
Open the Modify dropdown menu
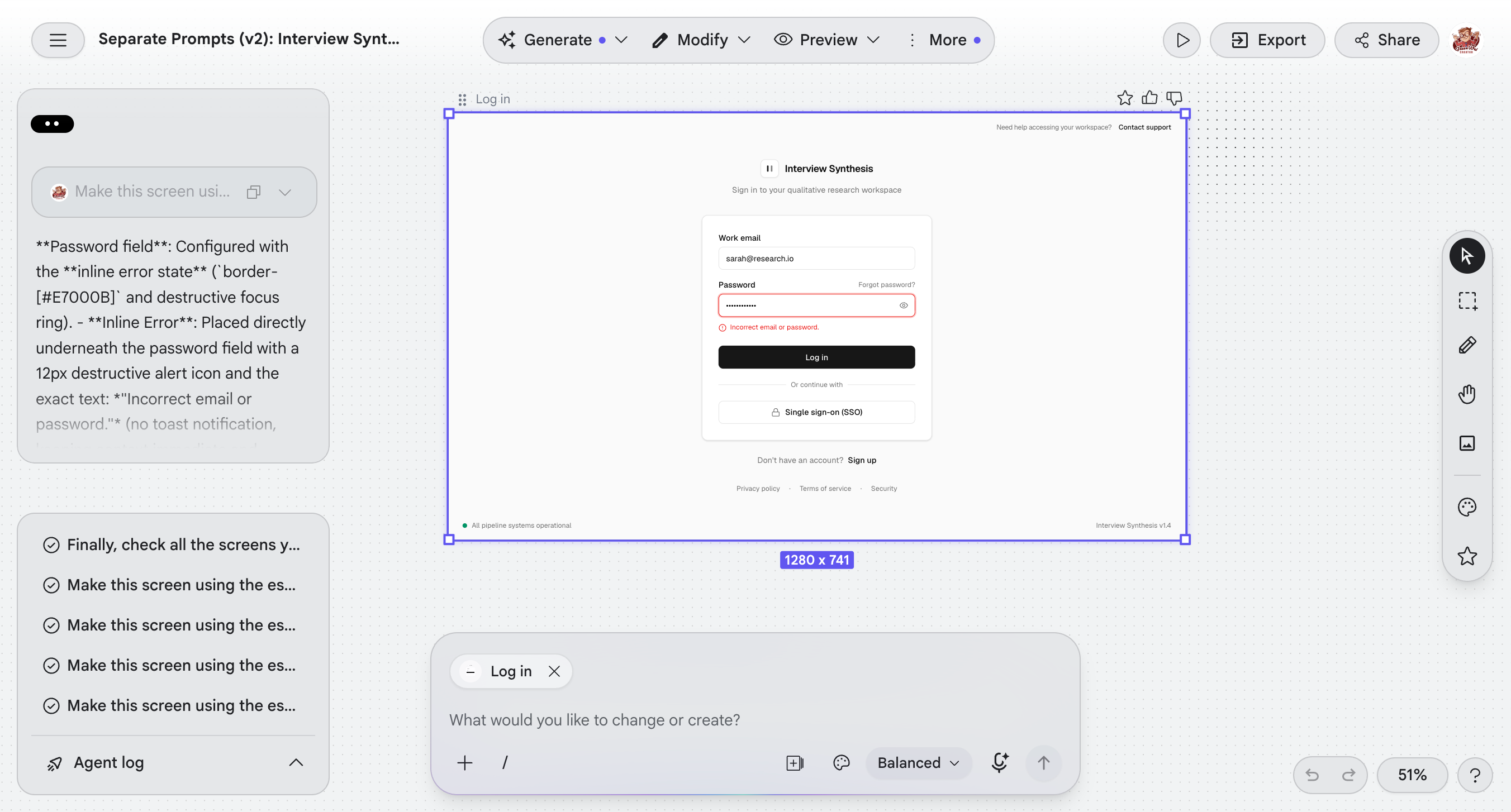pyautogui.click(x=702, y=40)
